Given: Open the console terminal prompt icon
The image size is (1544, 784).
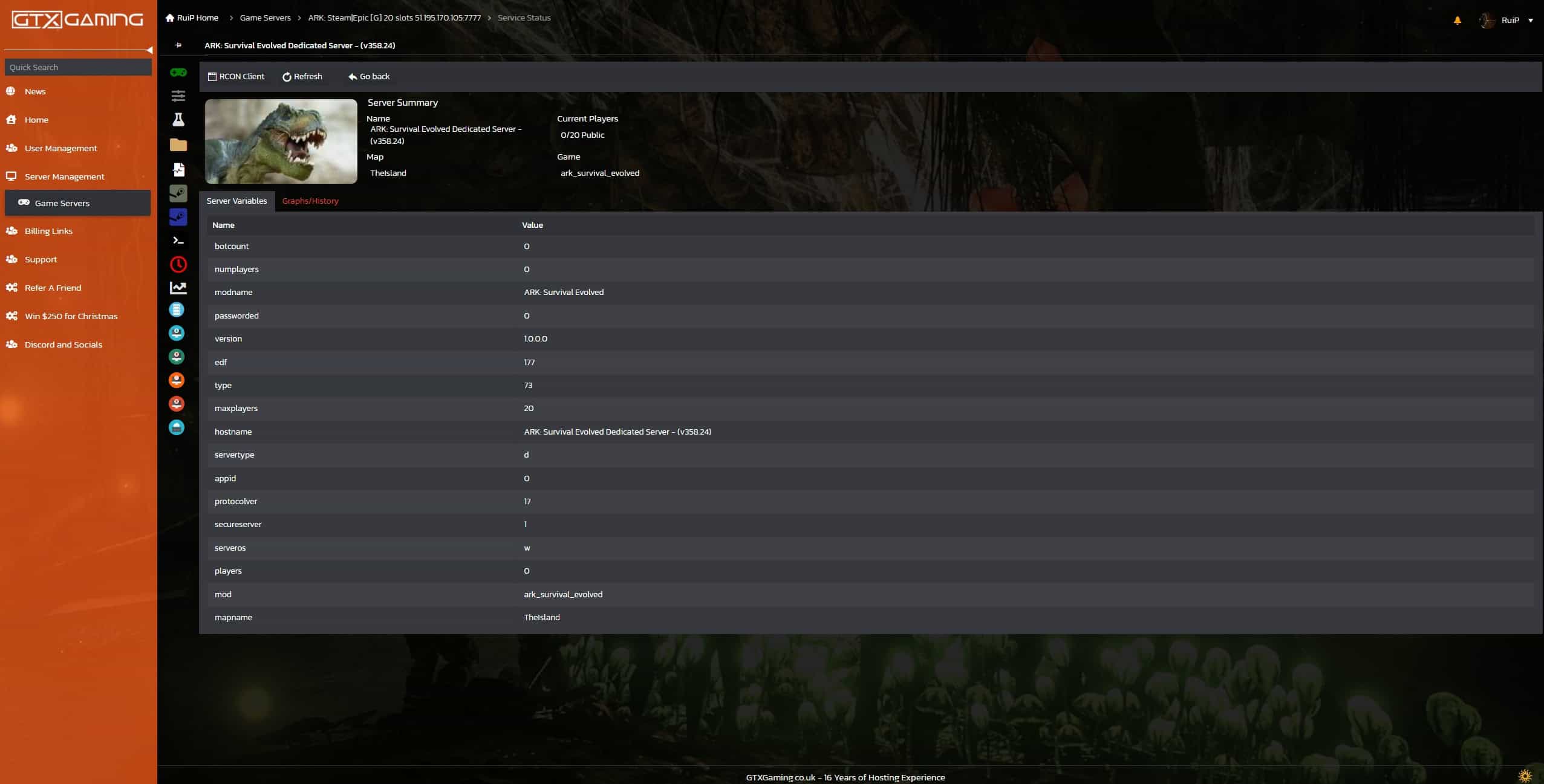Looking at the screenshot, I should tap(178, 241).
